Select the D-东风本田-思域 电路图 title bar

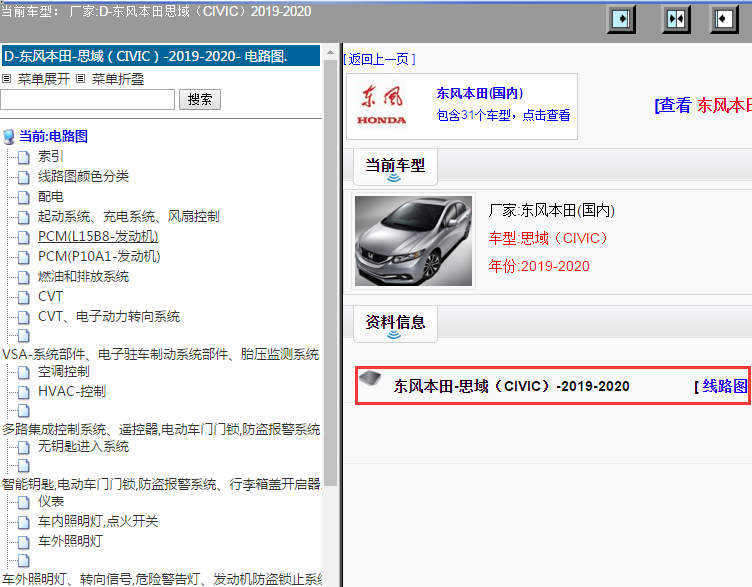pyautogui.click(x=161, y=56)
